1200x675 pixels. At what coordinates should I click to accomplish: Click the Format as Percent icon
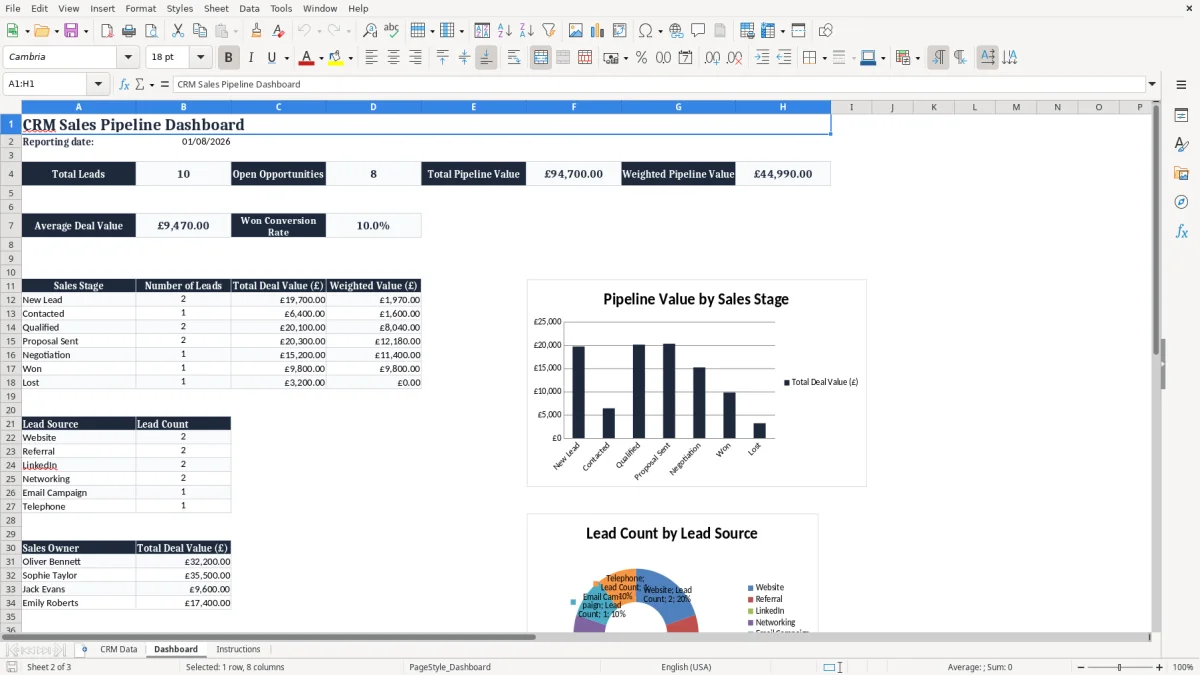point(641,58)
